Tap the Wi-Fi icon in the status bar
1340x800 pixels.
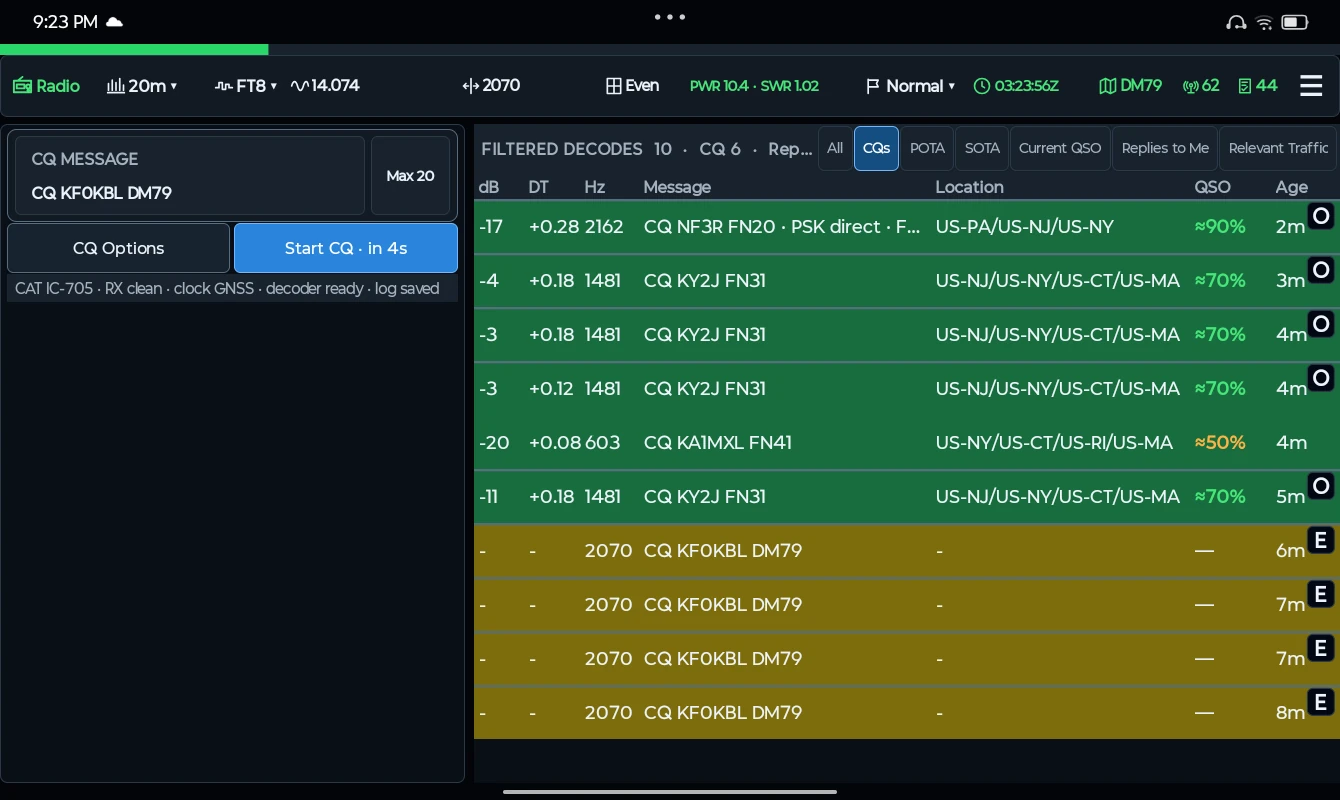1264,22
